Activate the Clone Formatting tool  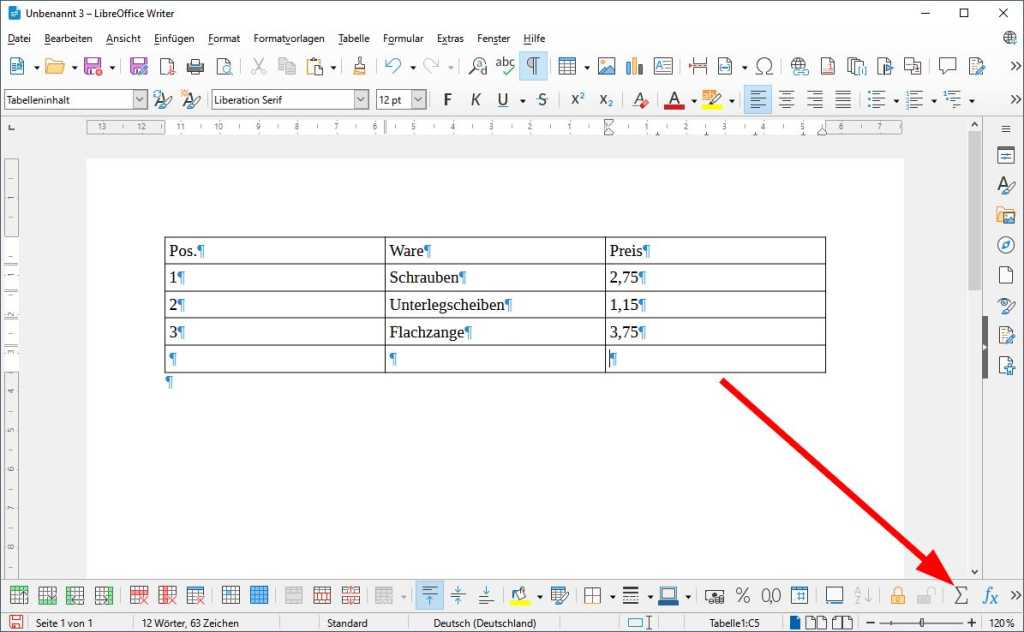358,67
